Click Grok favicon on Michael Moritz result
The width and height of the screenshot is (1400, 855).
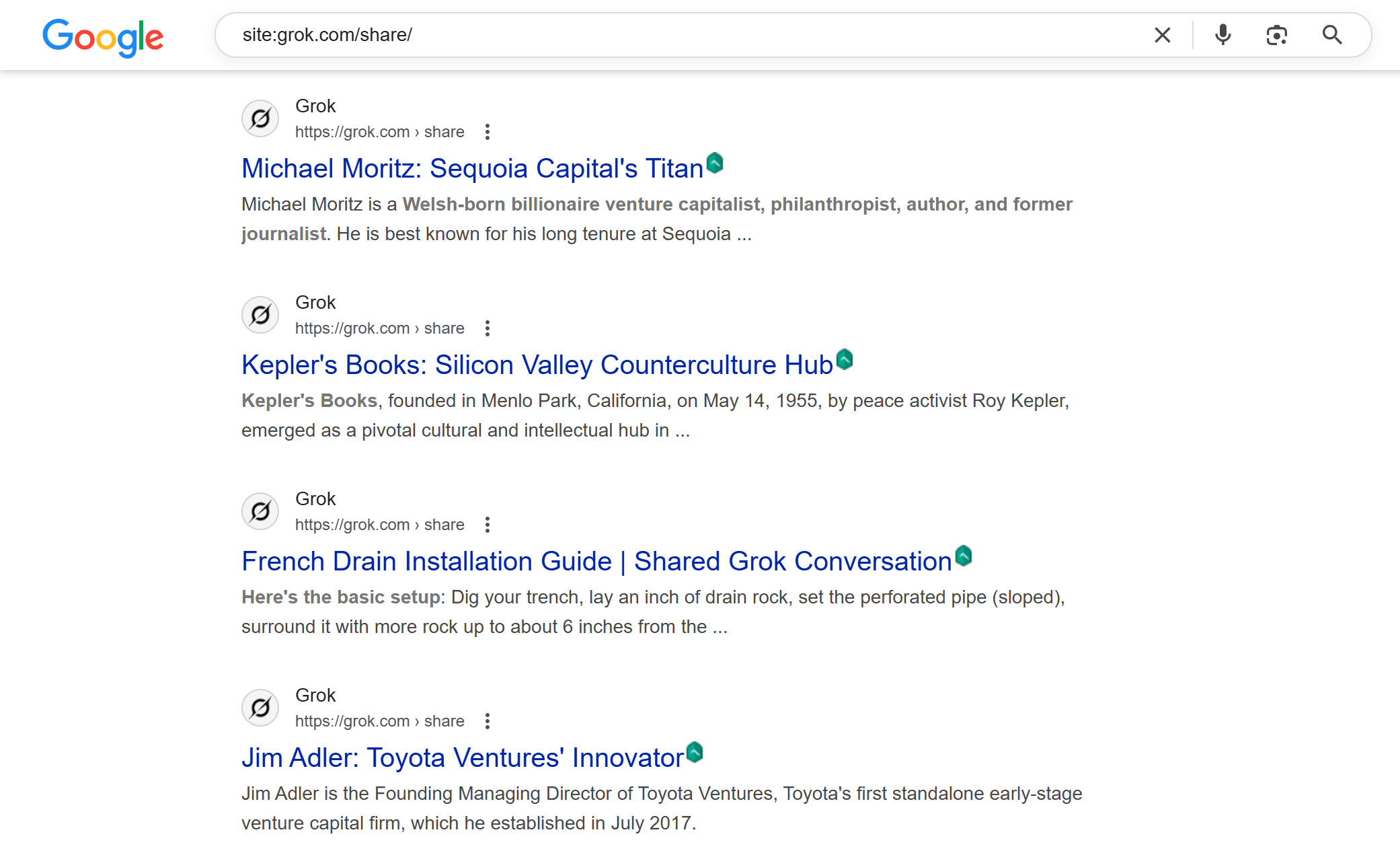260,118
